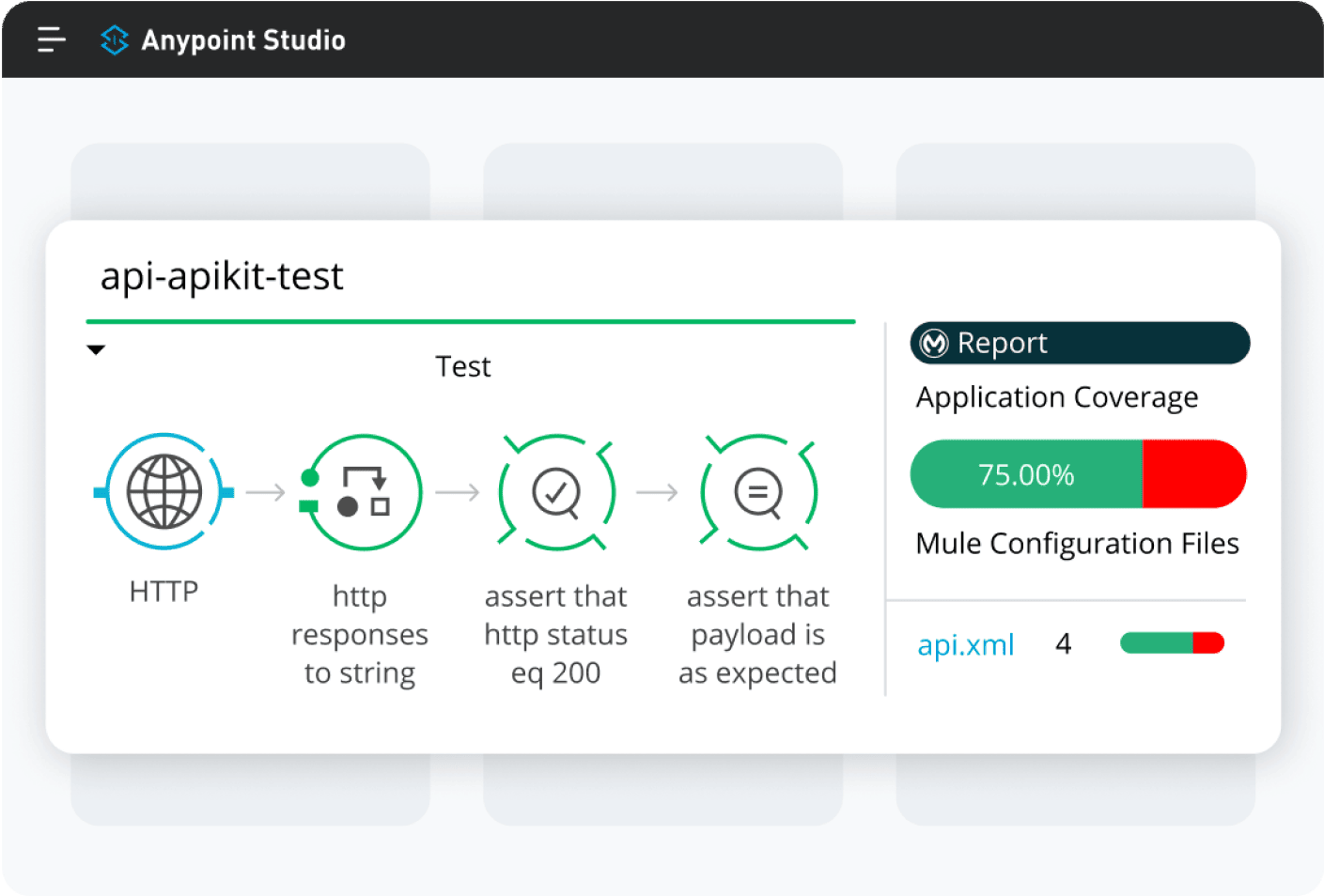Collapse the Test flow triangle
The image size is (1324, 896).
(x=96, y=350)
